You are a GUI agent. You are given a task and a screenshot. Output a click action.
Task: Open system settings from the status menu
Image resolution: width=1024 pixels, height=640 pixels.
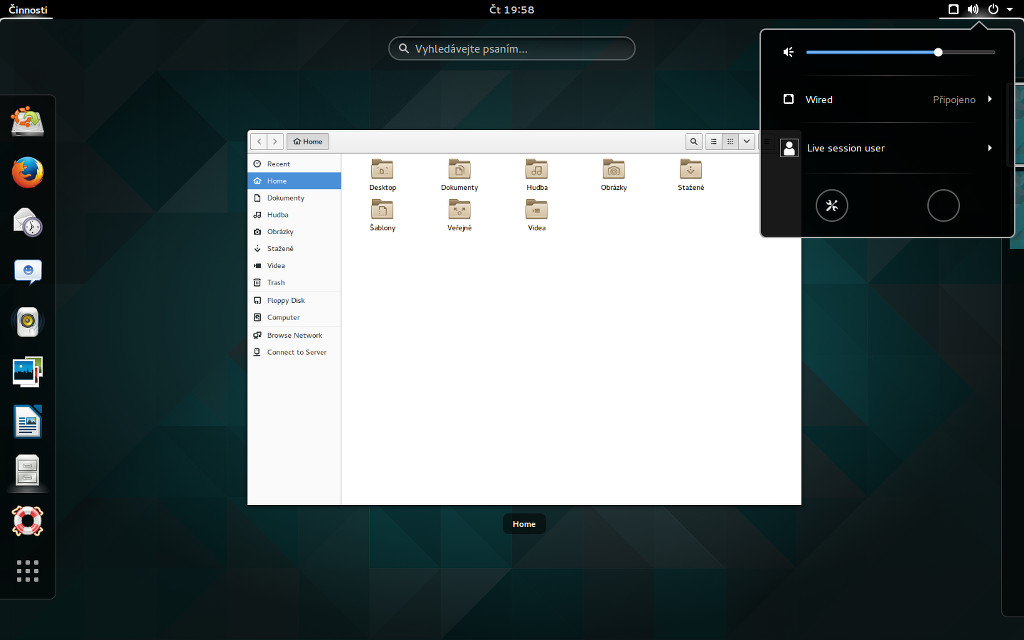tap(831, 206)
